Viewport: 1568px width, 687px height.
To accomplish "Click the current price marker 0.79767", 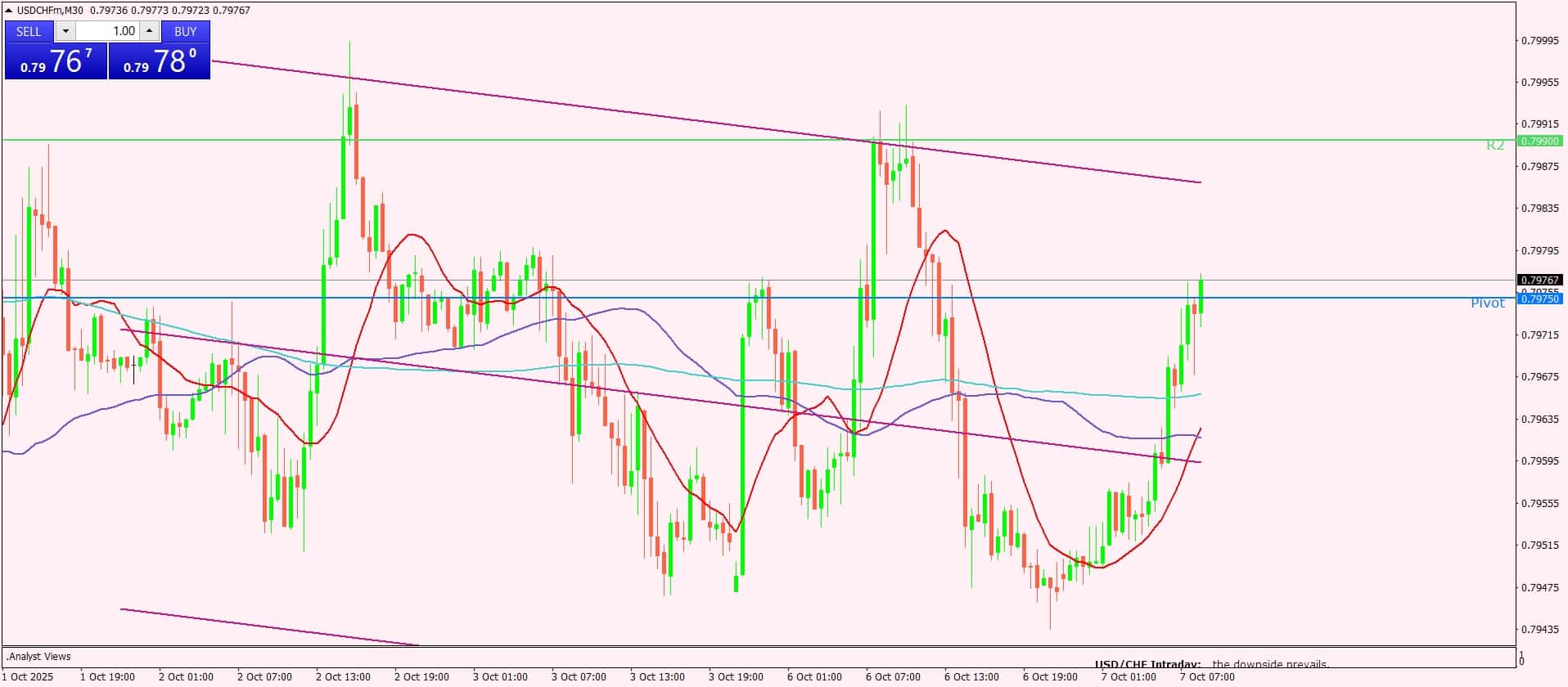I will point(1539,280).
